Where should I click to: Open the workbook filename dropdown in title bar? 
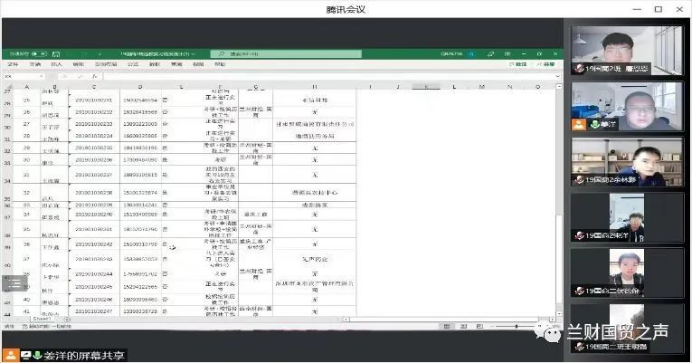158,54
